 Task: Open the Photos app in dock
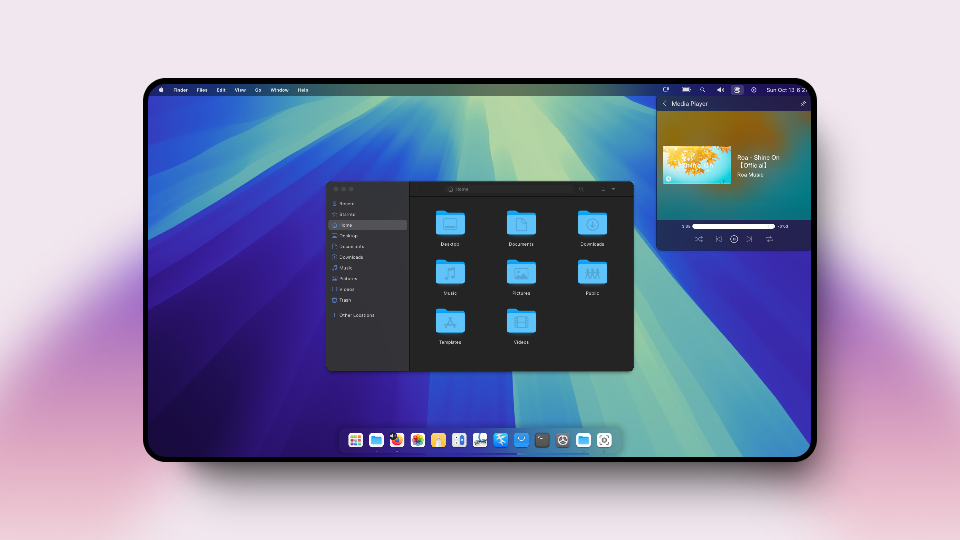(x=418, y=440)
